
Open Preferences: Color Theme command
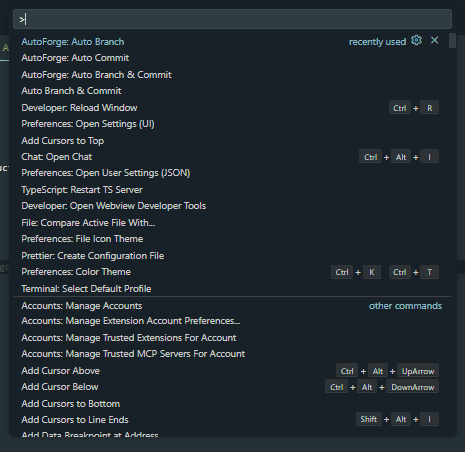coord(232,272)
